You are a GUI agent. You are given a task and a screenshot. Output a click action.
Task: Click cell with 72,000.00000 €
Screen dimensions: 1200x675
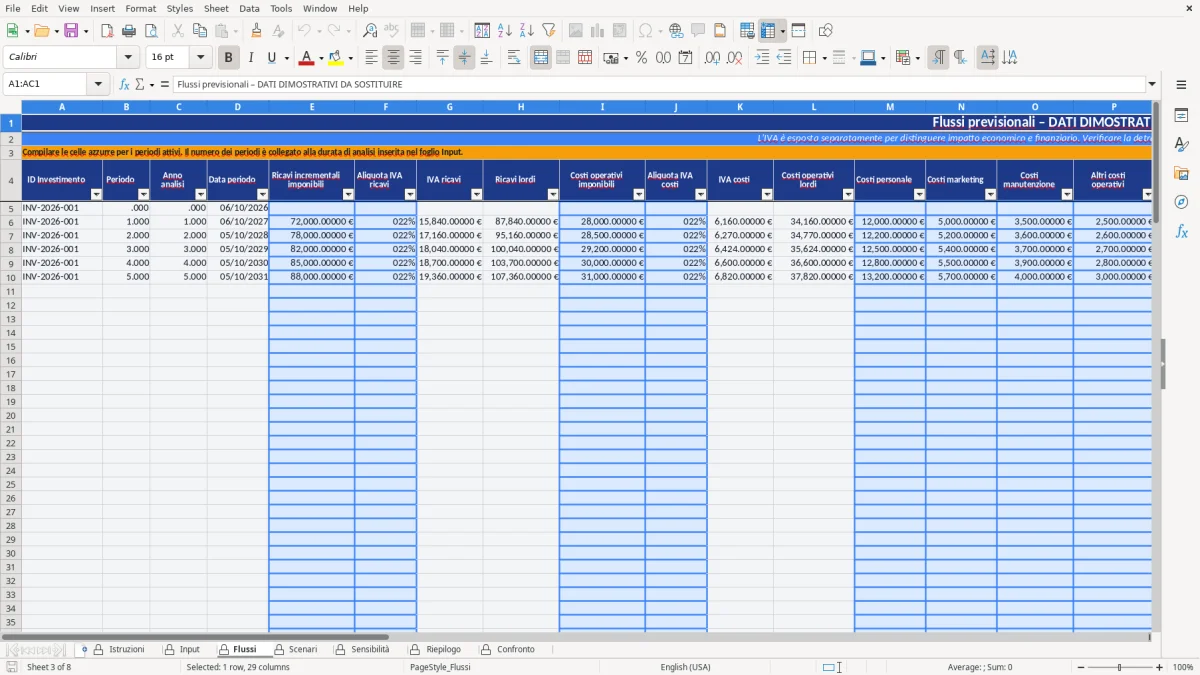coord(312,221)
